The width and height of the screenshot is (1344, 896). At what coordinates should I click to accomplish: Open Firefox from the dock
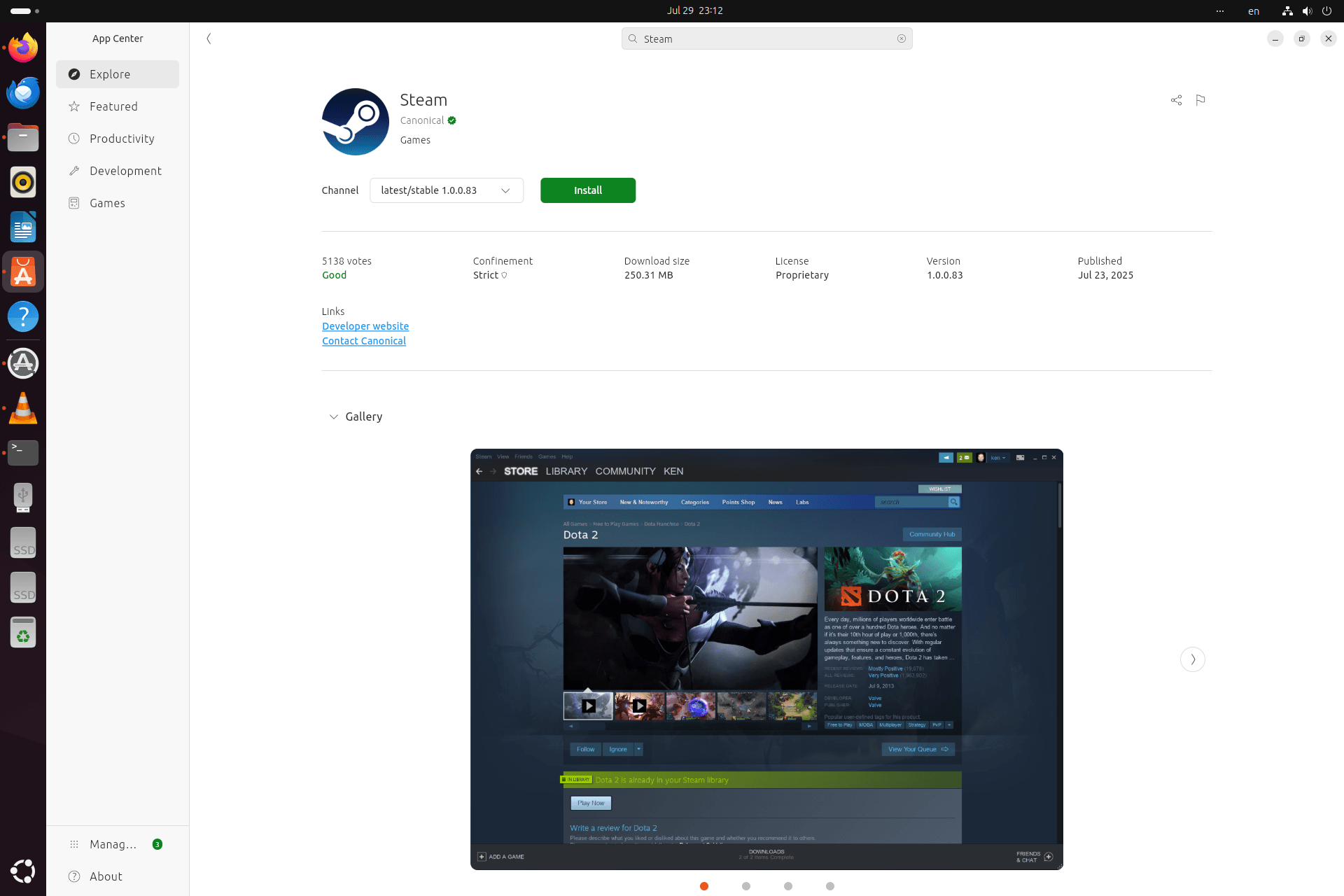(23, 48)
